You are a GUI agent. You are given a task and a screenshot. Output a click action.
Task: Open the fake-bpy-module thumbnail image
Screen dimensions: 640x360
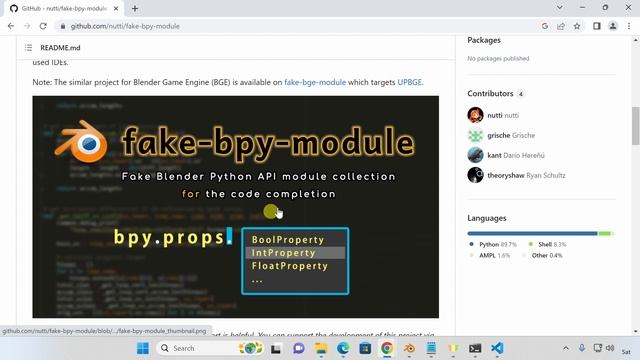(236, 207)
